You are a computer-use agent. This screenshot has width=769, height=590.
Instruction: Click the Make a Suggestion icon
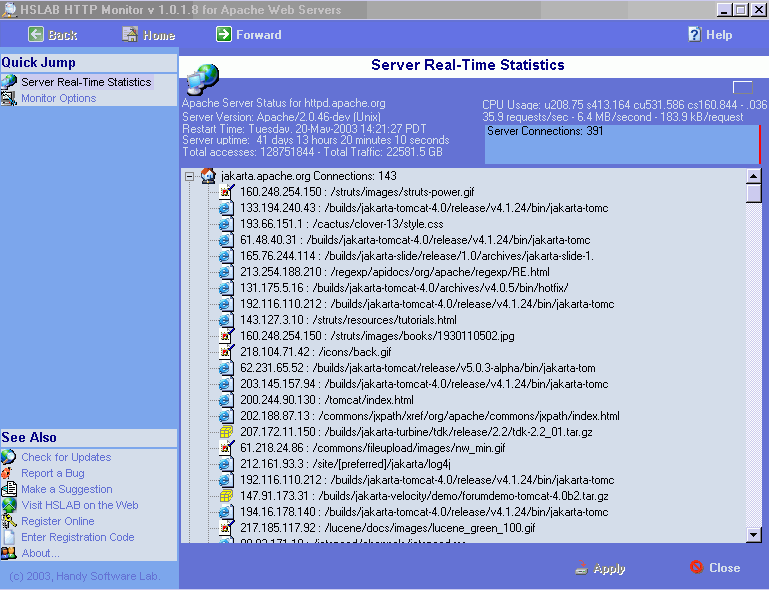click(x=9, y=489)
